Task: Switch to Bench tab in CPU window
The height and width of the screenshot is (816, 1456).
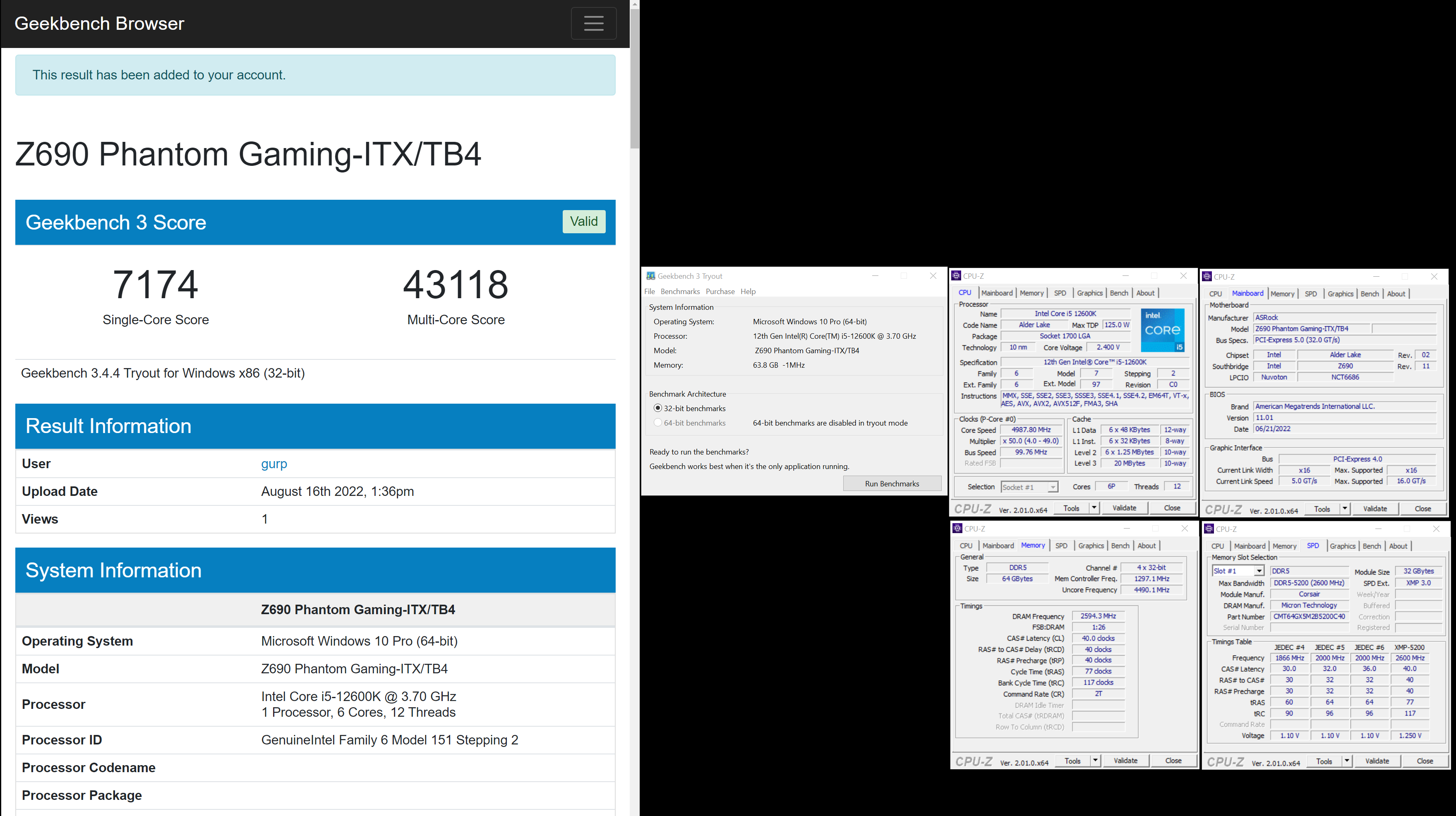Action: (1118, 293)
